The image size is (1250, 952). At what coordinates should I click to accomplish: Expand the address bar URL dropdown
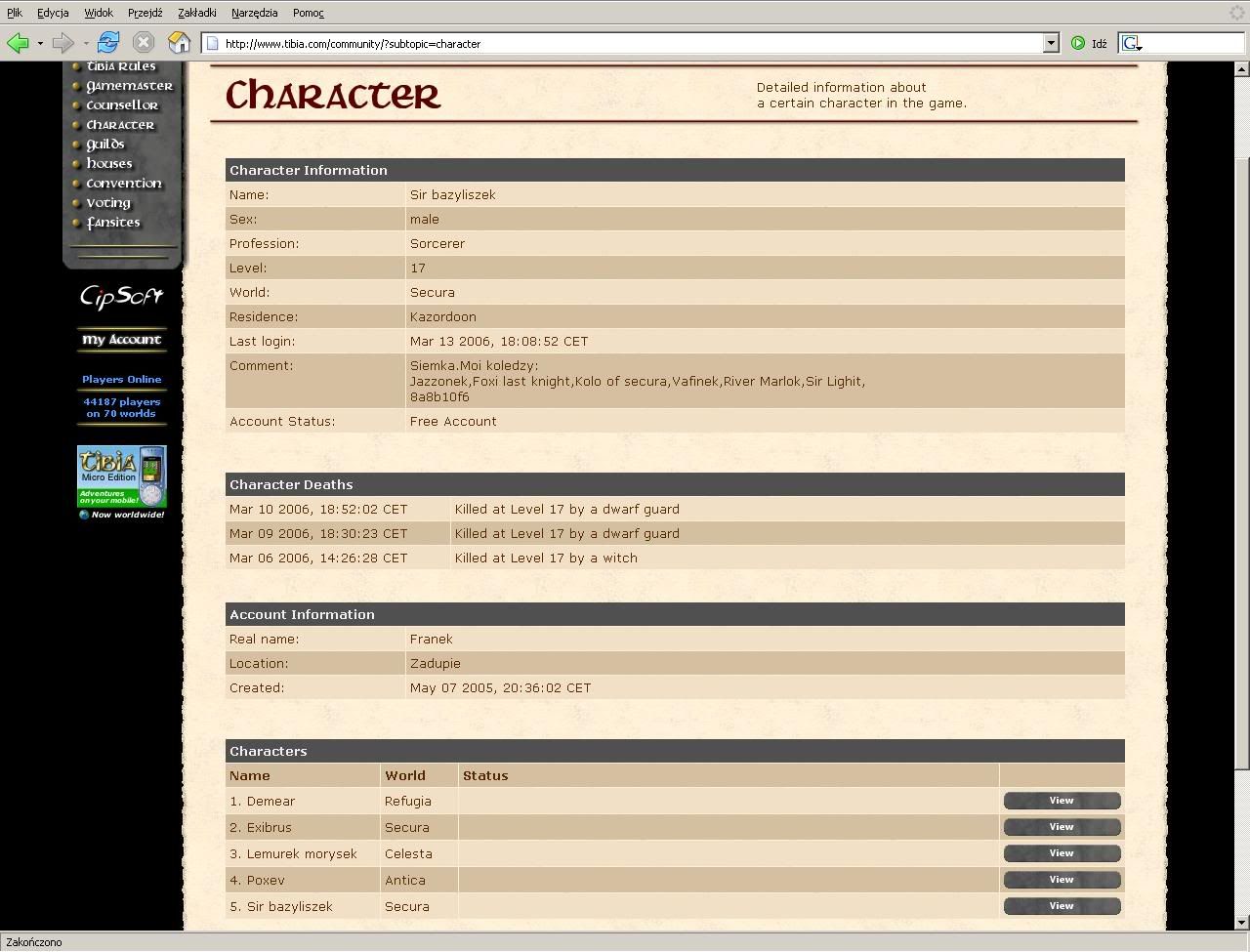point(1051,43)
